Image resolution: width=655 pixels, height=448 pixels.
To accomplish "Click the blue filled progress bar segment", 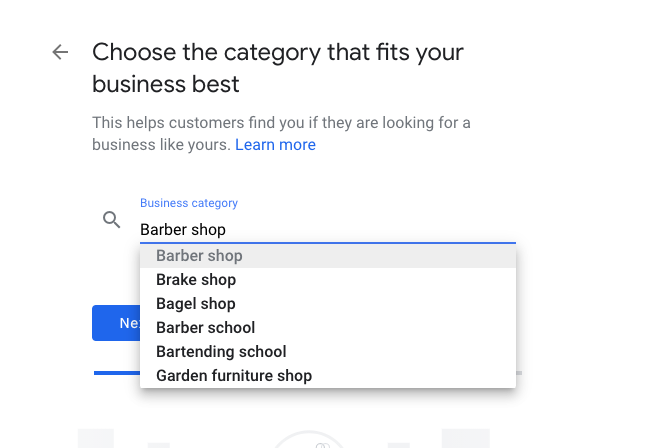I will 117,373.
